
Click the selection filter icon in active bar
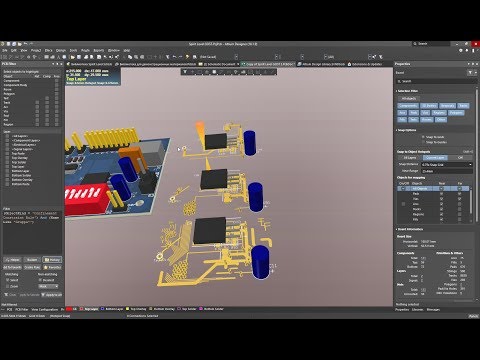click(185, 72)
